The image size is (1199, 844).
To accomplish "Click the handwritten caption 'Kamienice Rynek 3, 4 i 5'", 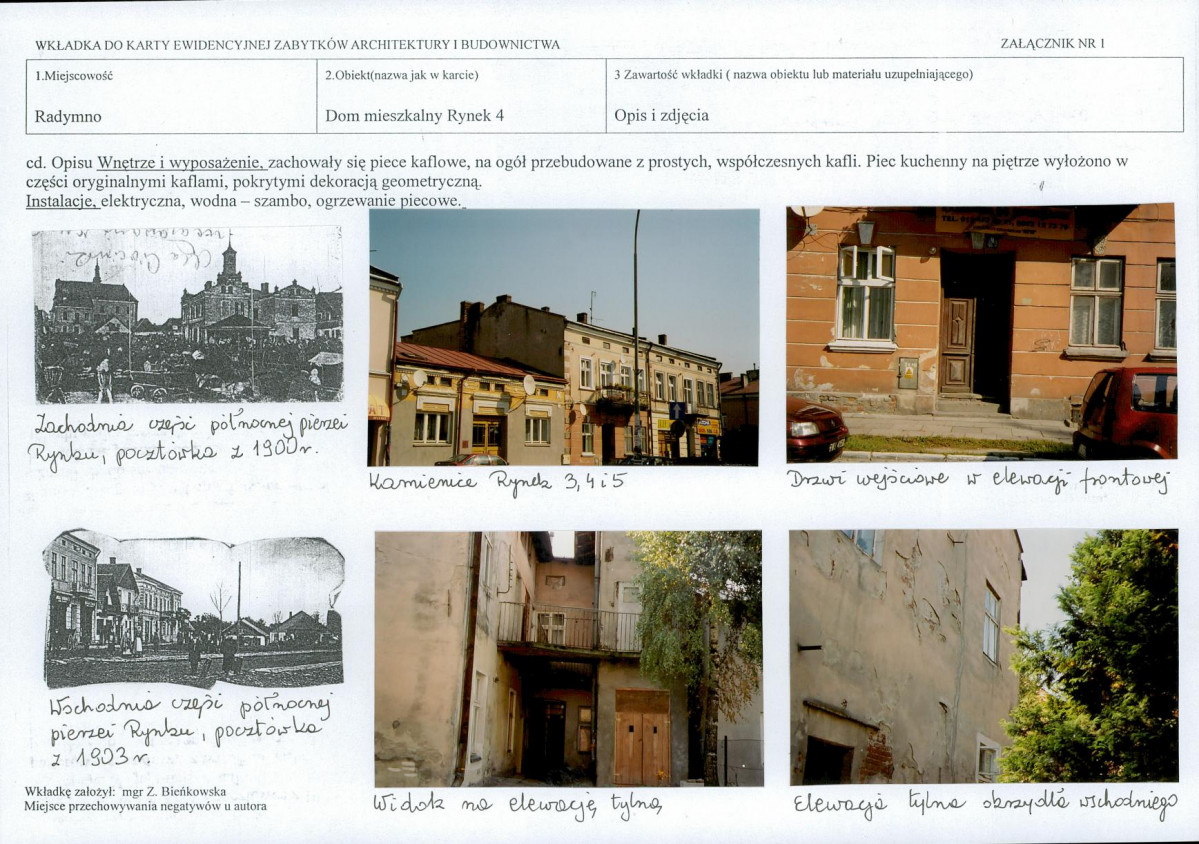I will (498, 482).
